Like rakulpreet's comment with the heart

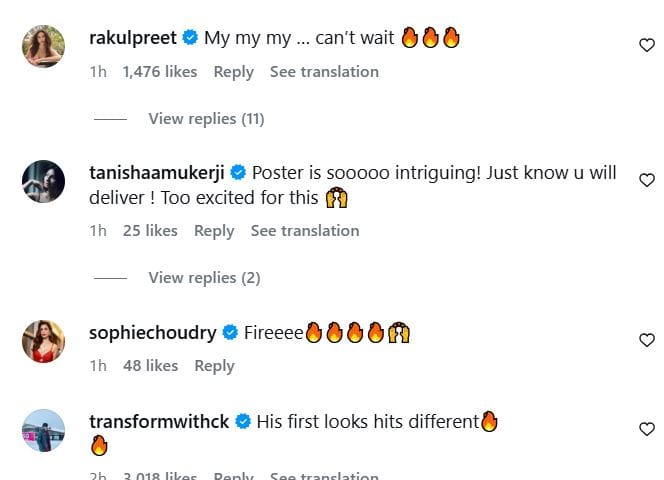[646, 44]
